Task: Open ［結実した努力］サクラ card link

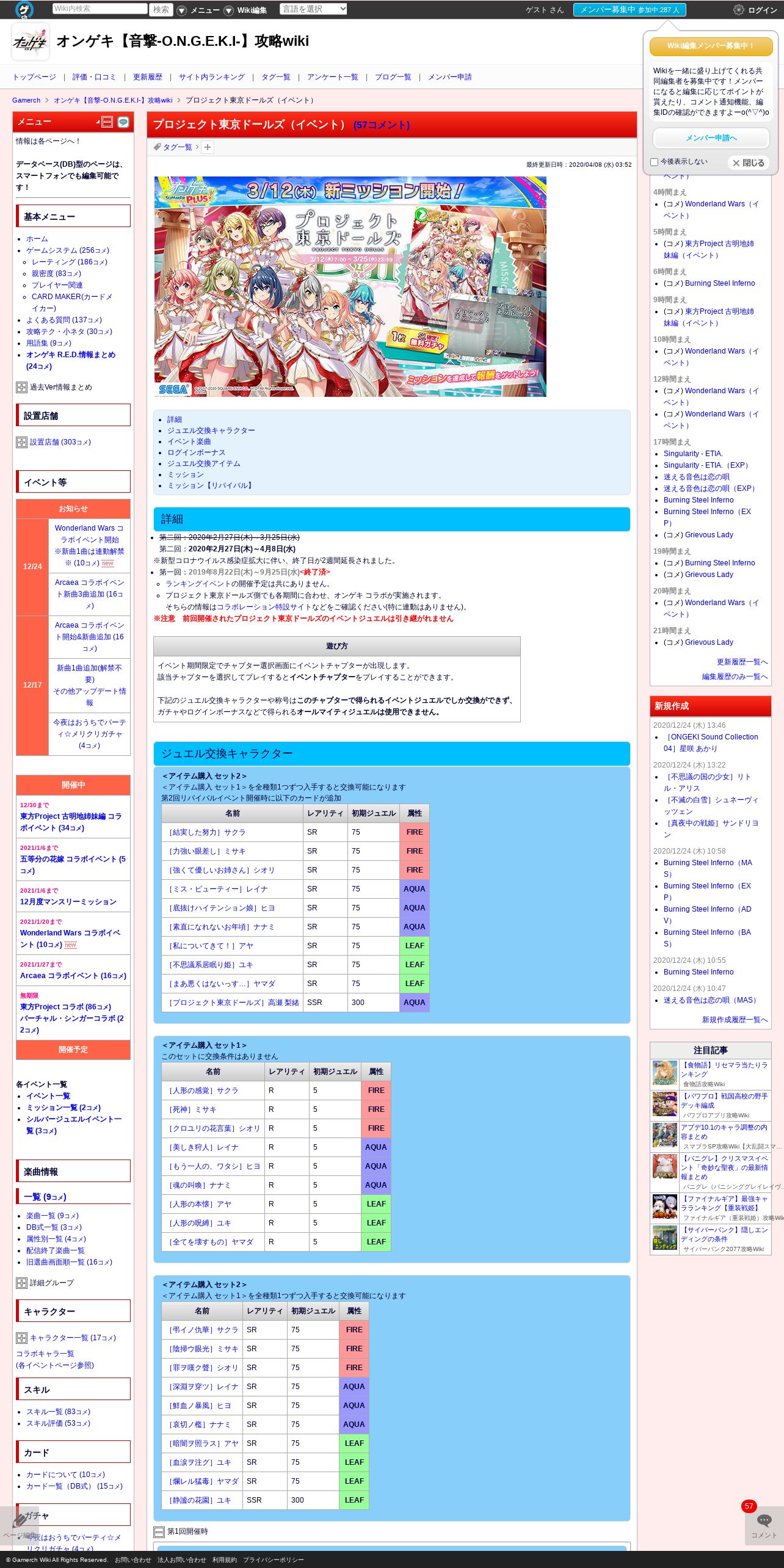Action: pyautogui.click(x=206, y=832)
